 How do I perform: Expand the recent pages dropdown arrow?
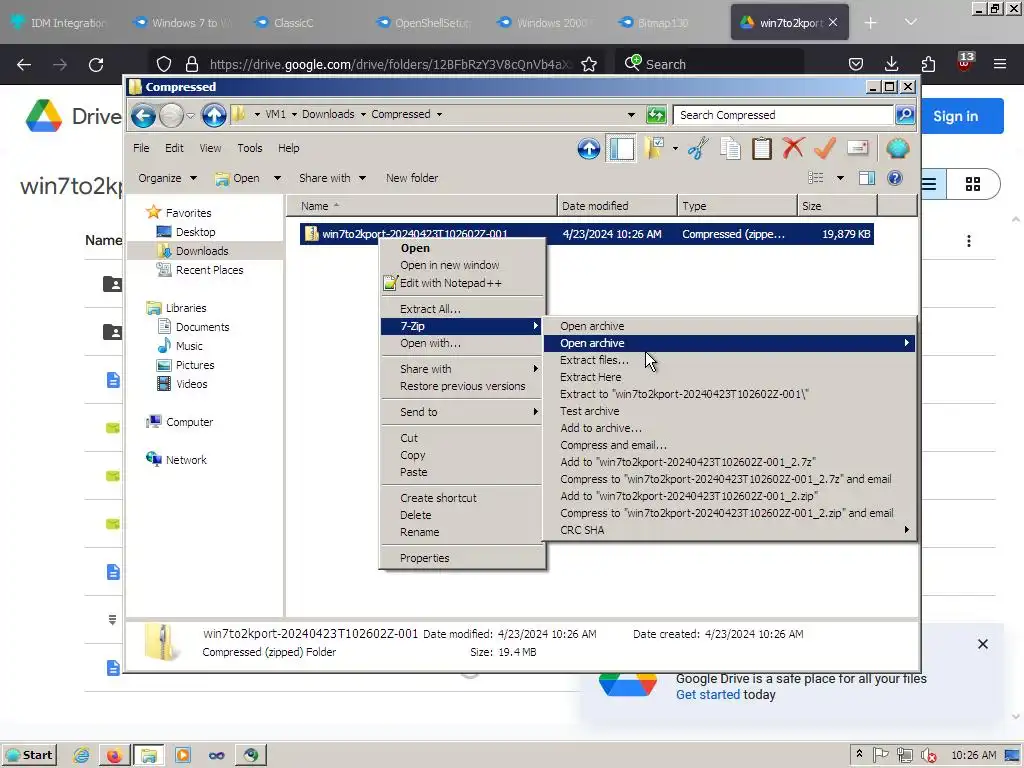tap(190, 116)
